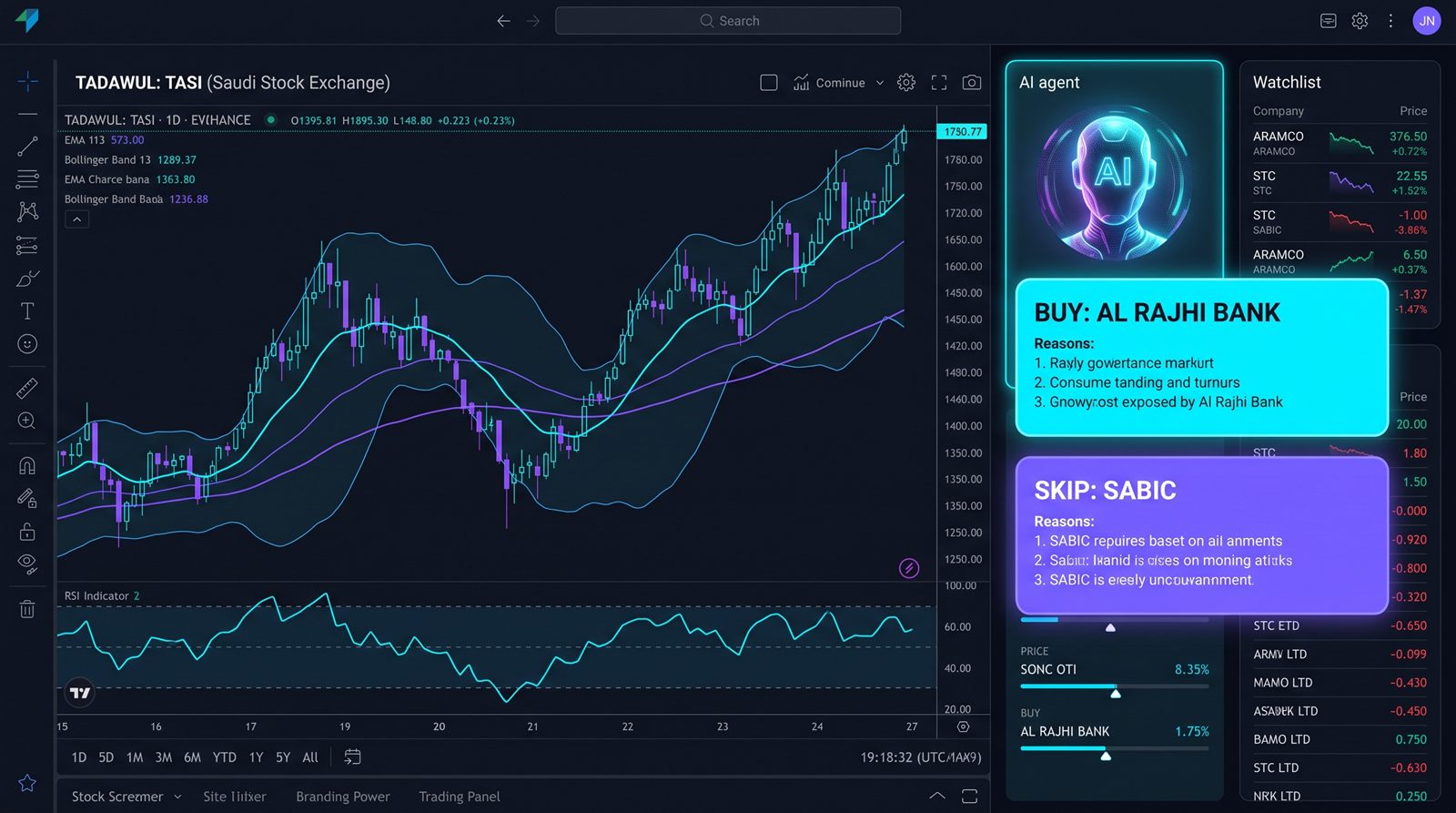
Task: Select the pattern nodes drawing tool
Action: (27, 211)
